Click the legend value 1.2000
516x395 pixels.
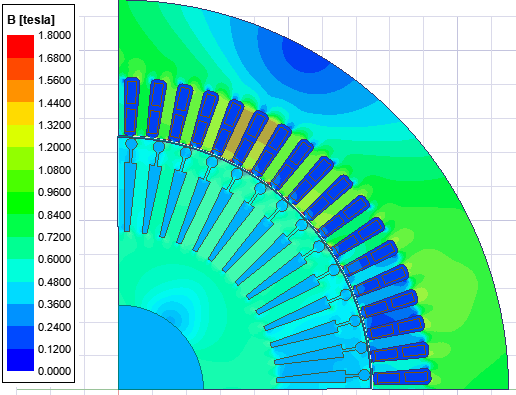54,147
